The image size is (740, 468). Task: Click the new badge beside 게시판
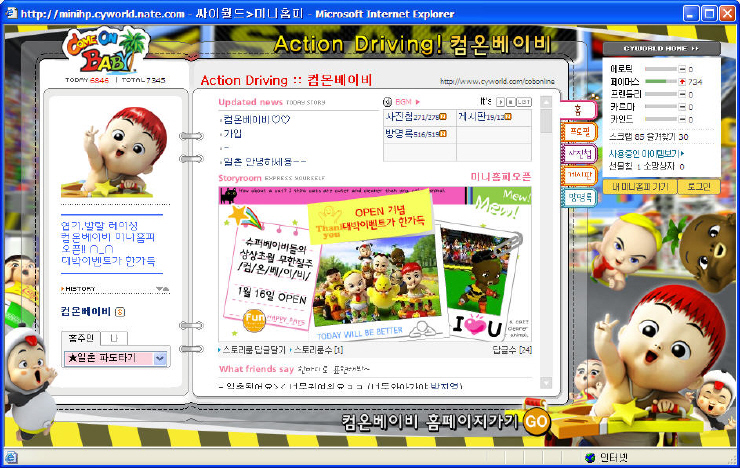(x=508, y=117)
